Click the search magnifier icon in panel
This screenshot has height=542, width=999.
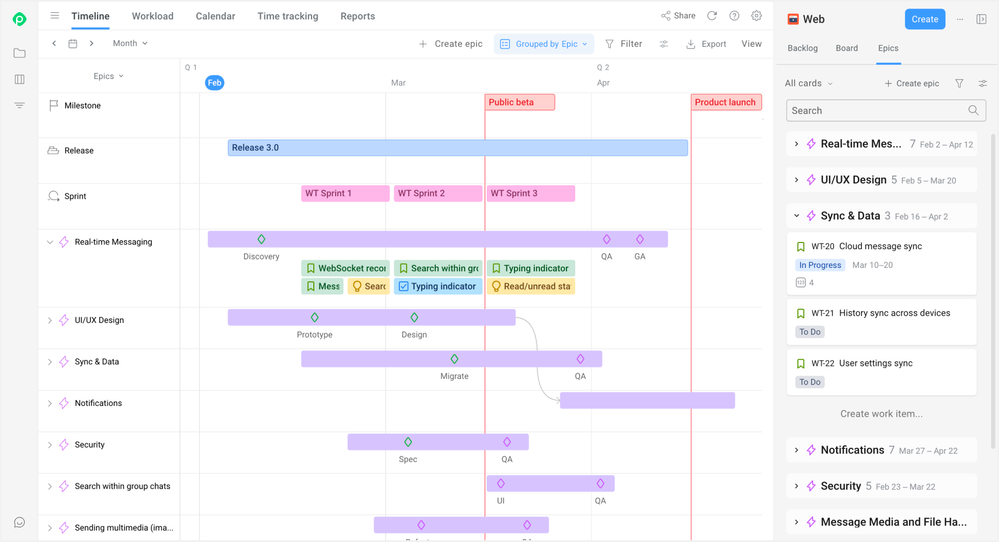[x=973, y=110]
